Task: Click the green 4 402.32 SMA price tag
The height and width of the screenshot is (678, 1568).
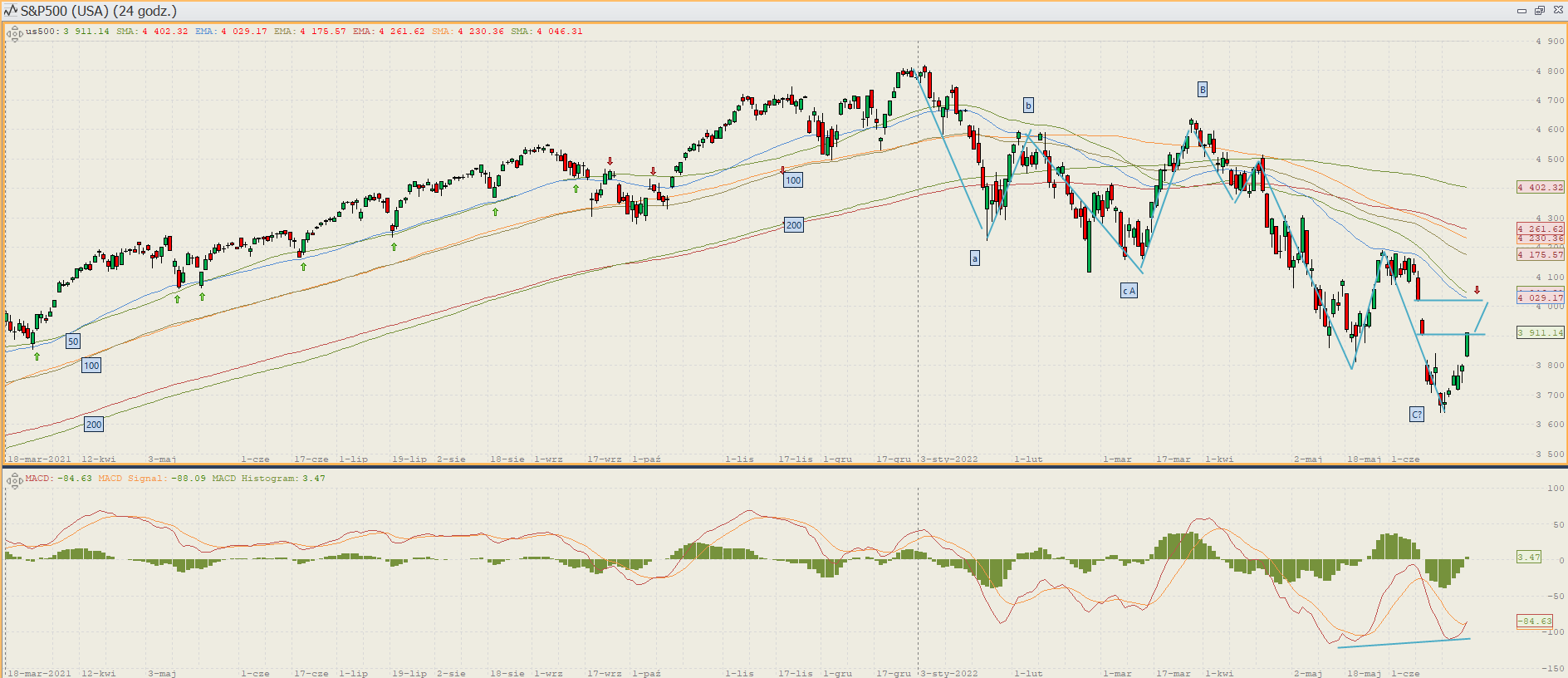Action: point(1540,188)
